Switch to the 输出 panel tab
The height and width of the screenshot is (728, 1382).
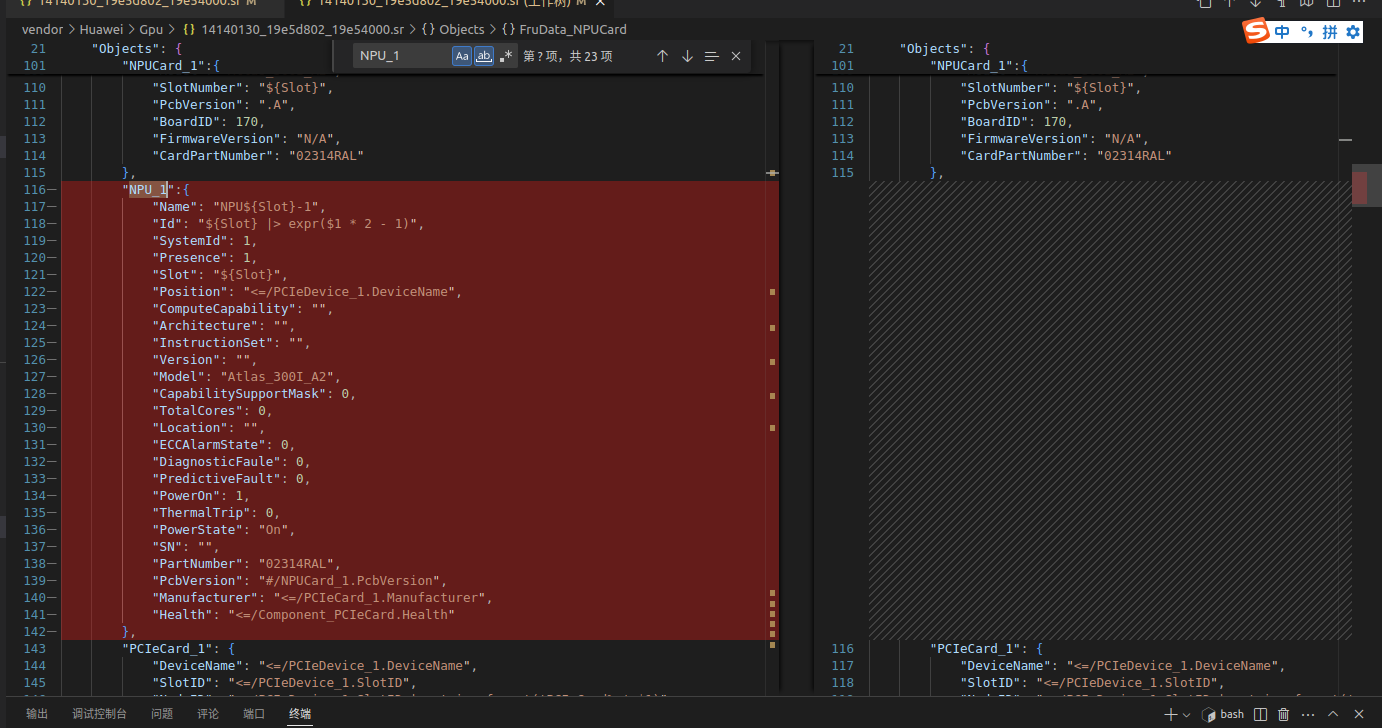pyautogui.click(x=37, y=714)
